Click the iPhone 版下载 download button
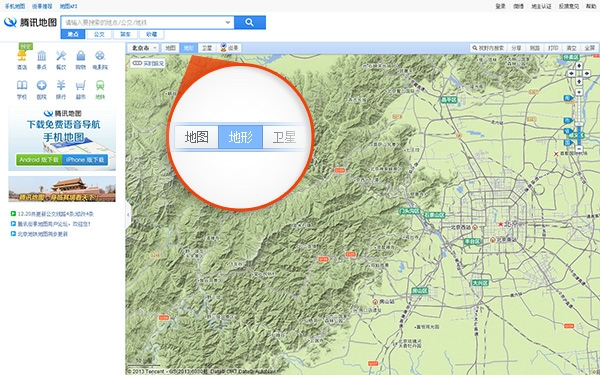Viewport: 600px width, 375px height. tap(85, 160)
